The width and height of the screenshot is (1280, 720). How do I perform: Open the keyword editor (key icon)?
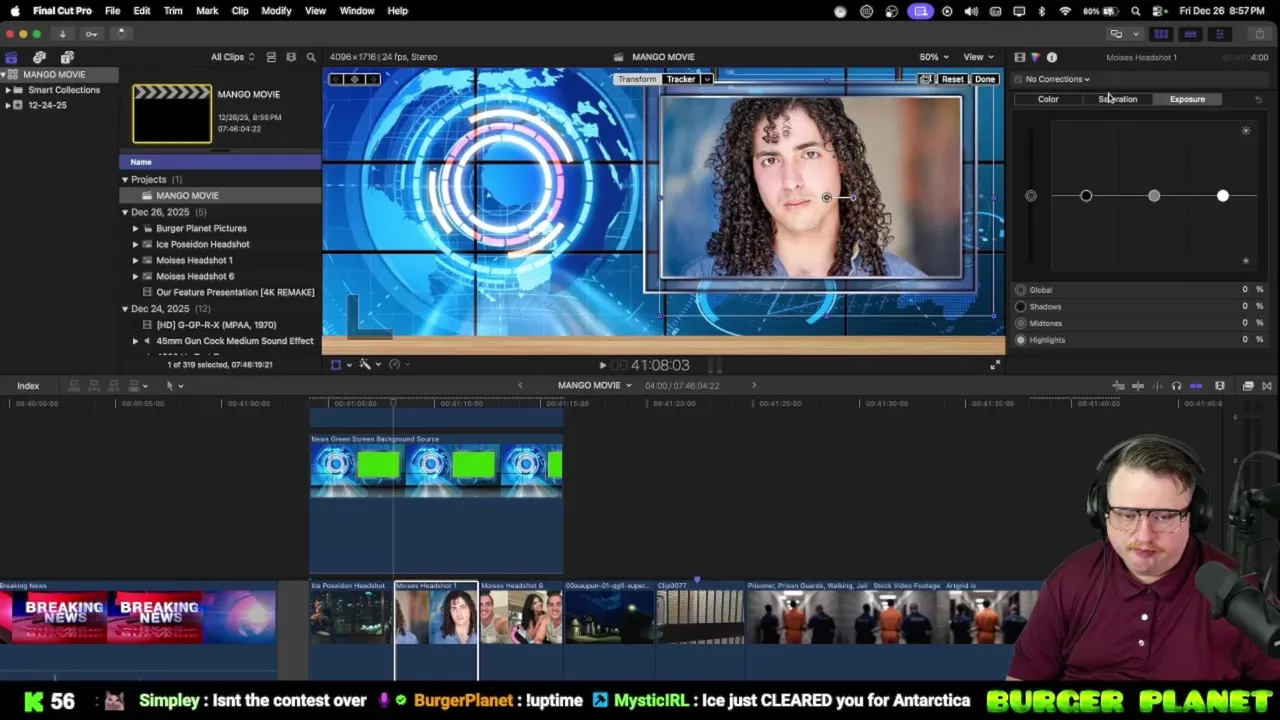[91, 34]
